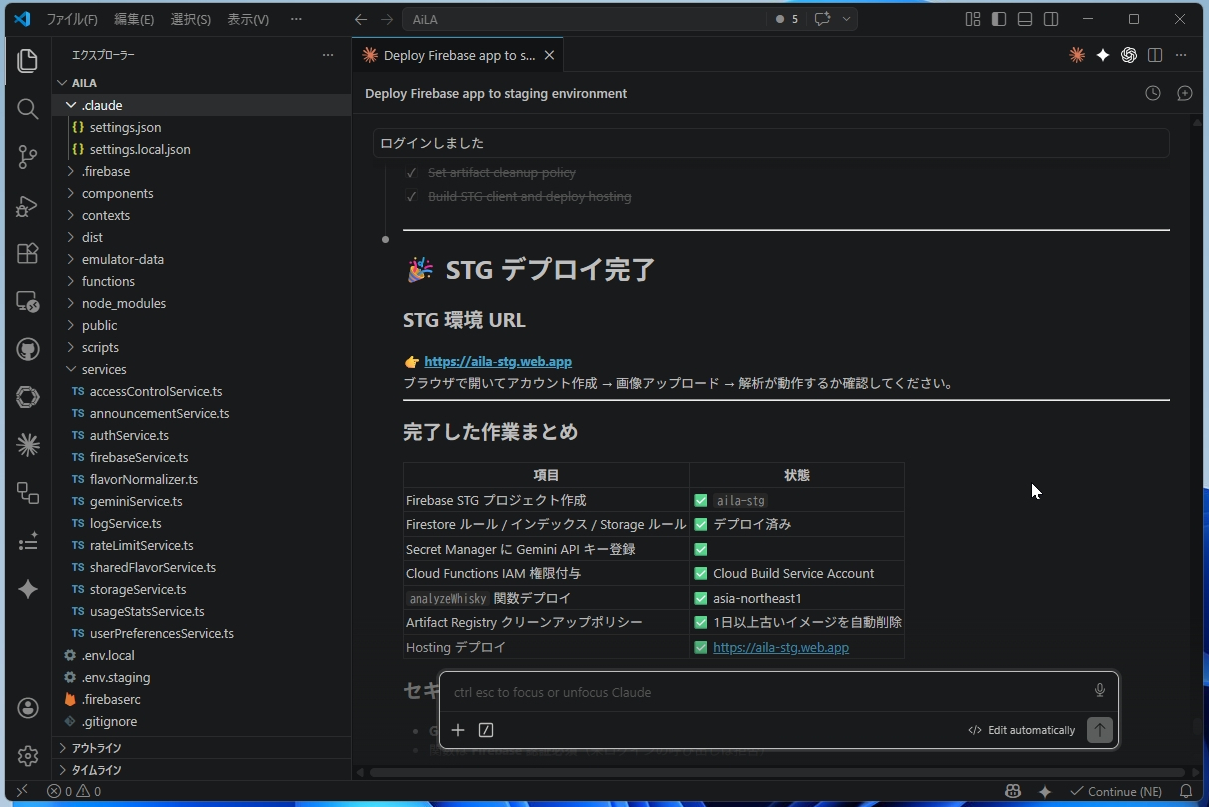
Task: Open the Gemini sparkle icon in activity bar
Action: (x=27, y=589)
